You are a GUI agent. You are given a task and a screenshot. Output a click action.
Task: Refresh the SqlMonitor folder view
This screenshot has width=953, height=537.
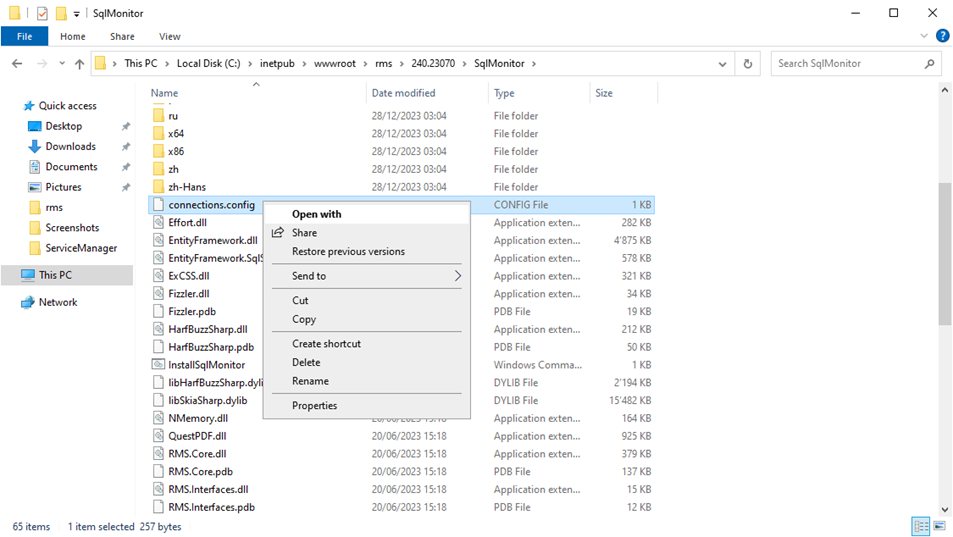pos(748,64)
